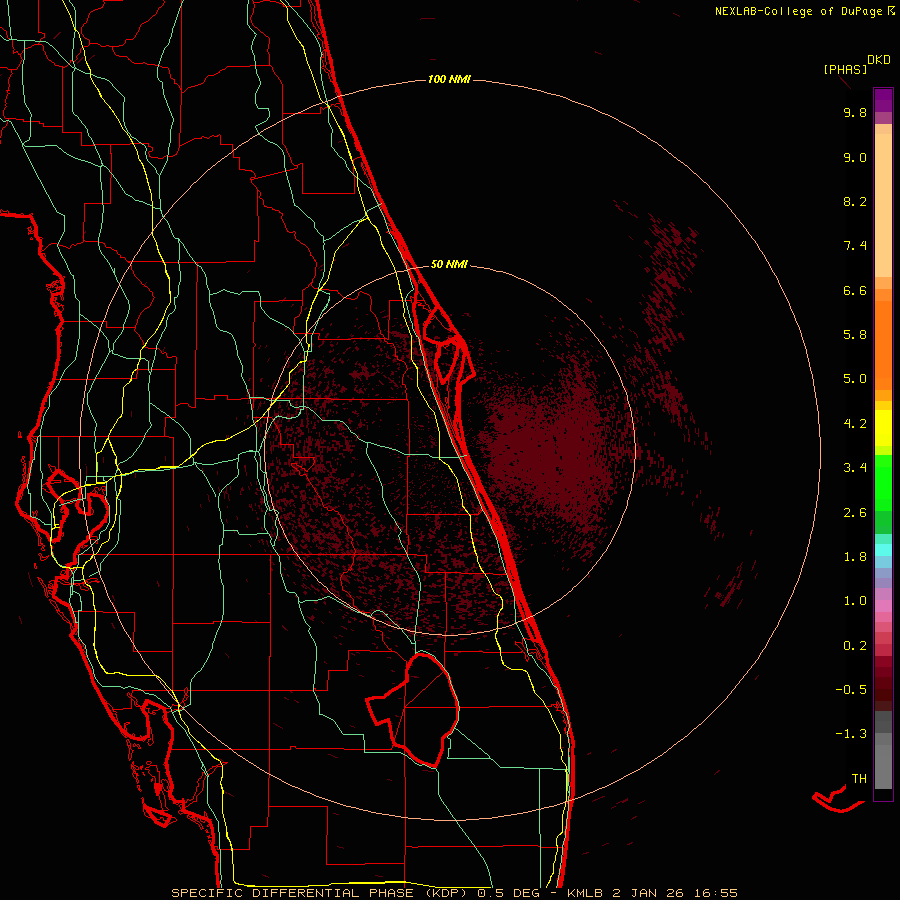Screen dimensions: 900x900
Task: Click the 'TH' label at the bottom of the color scale
Action: coord(859,779)
